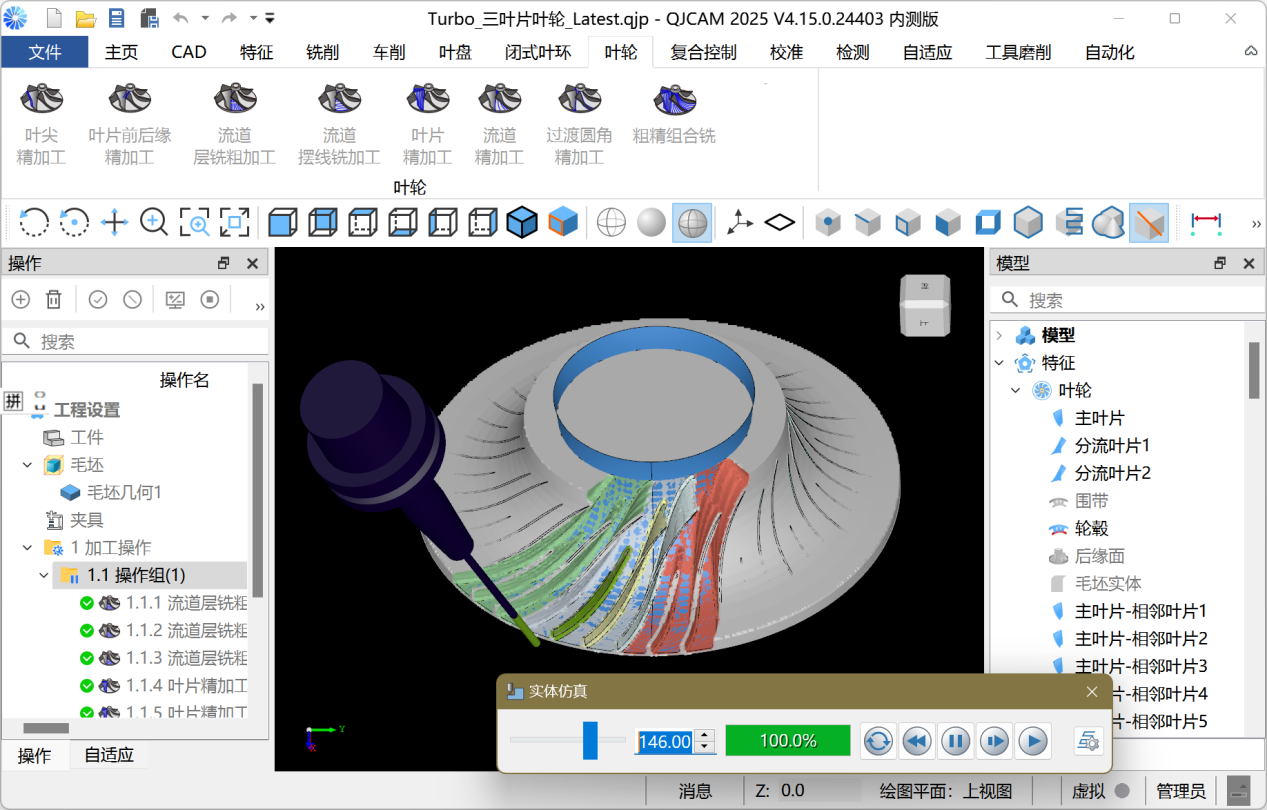Click the 叶尖精加工 ribbon icon
Image resolution: width=1267 pixels, height=810 pixels.
(x=41, y=99)
